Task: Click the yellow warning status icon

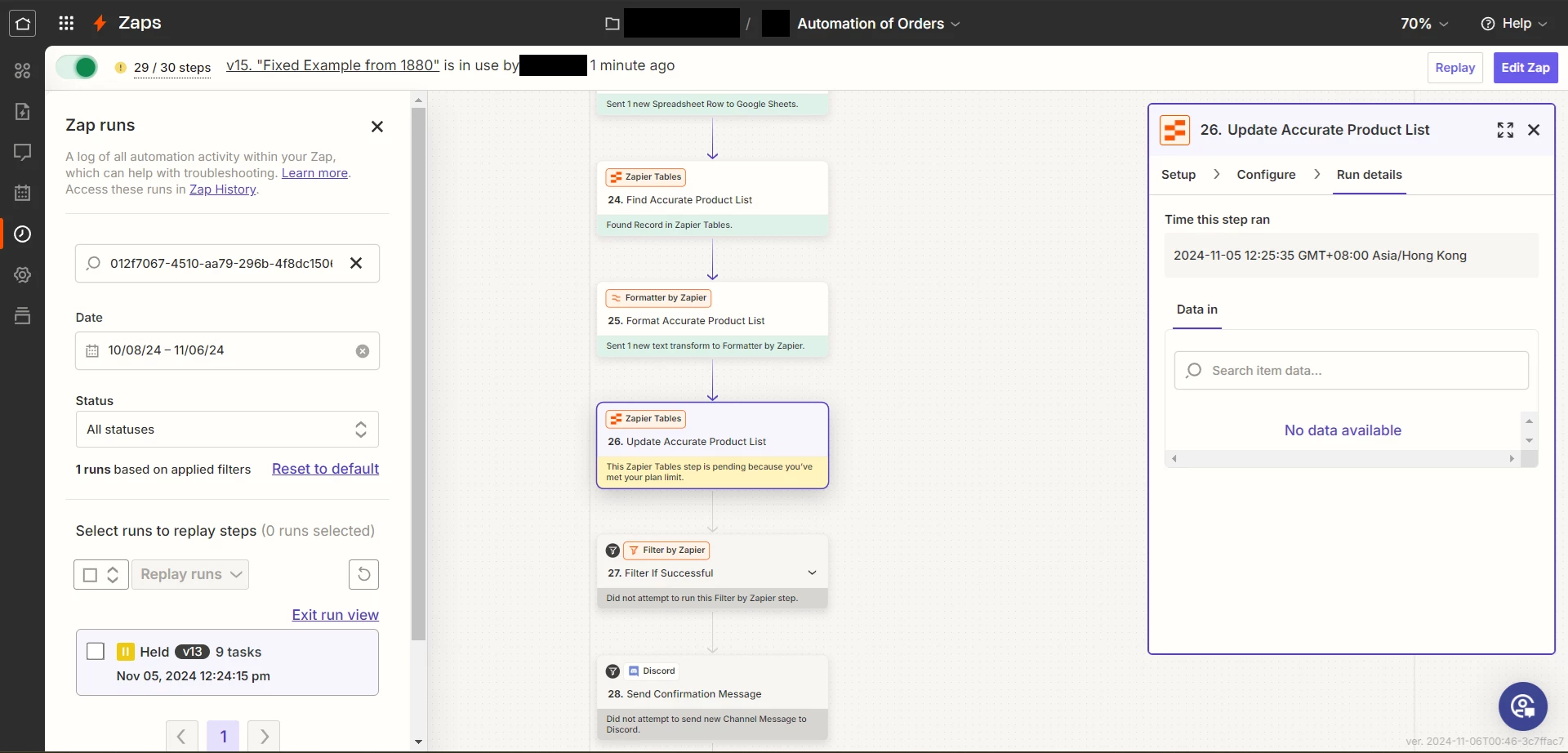Action: 120,68
